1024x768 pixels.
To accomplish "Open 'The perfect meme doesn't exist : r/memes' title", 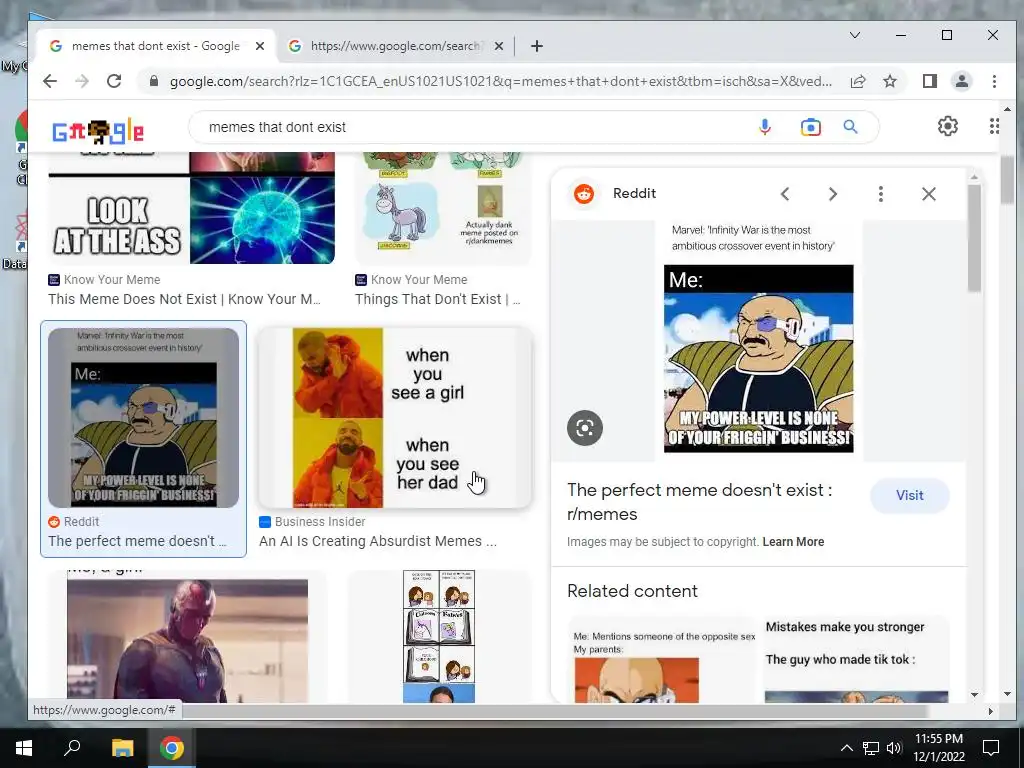I will pyautogui.click(x=699, y=502).
